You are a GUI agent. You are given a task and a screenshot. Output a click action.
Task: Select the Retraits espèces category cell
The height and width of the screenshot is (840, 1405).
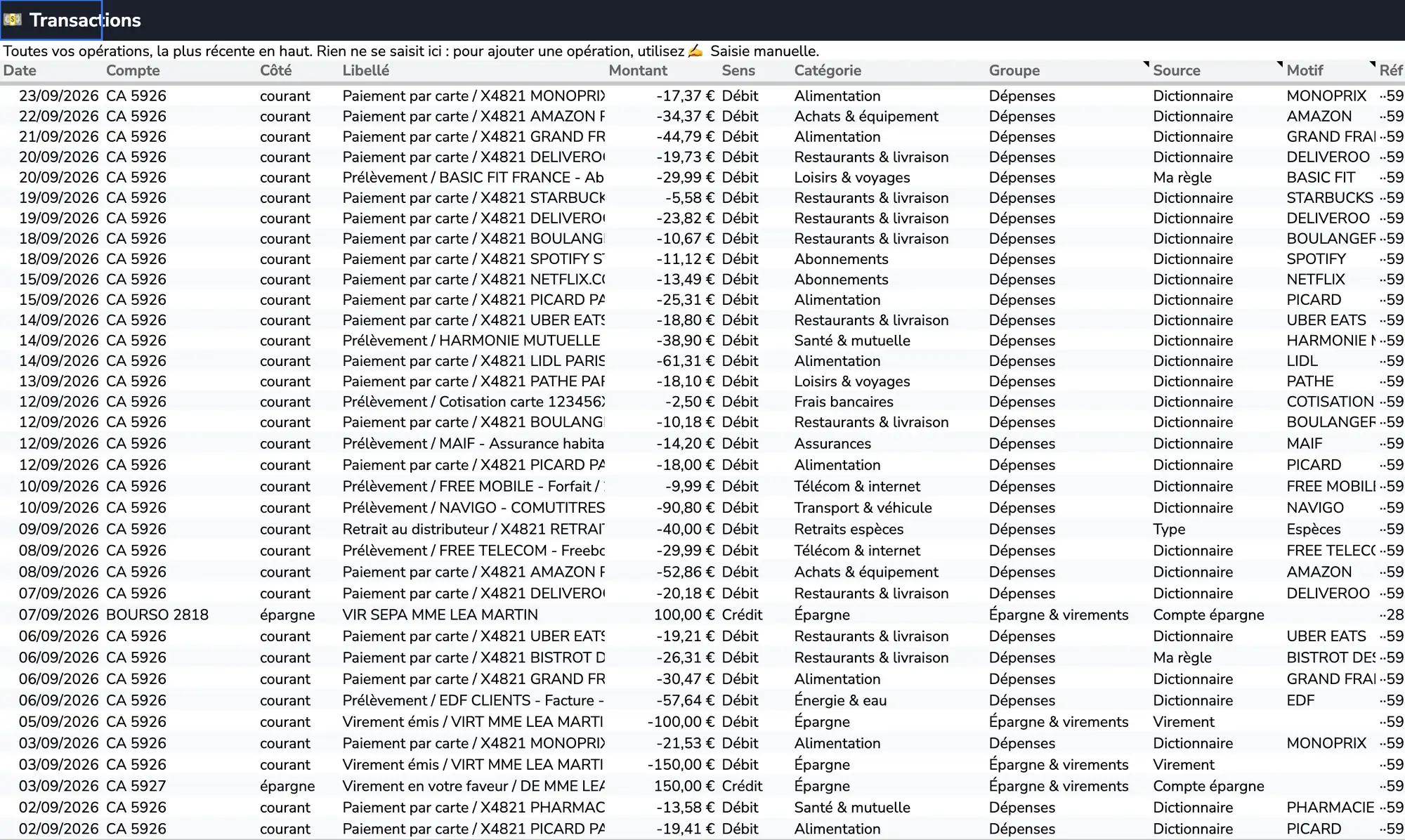[x=849, y=529]
